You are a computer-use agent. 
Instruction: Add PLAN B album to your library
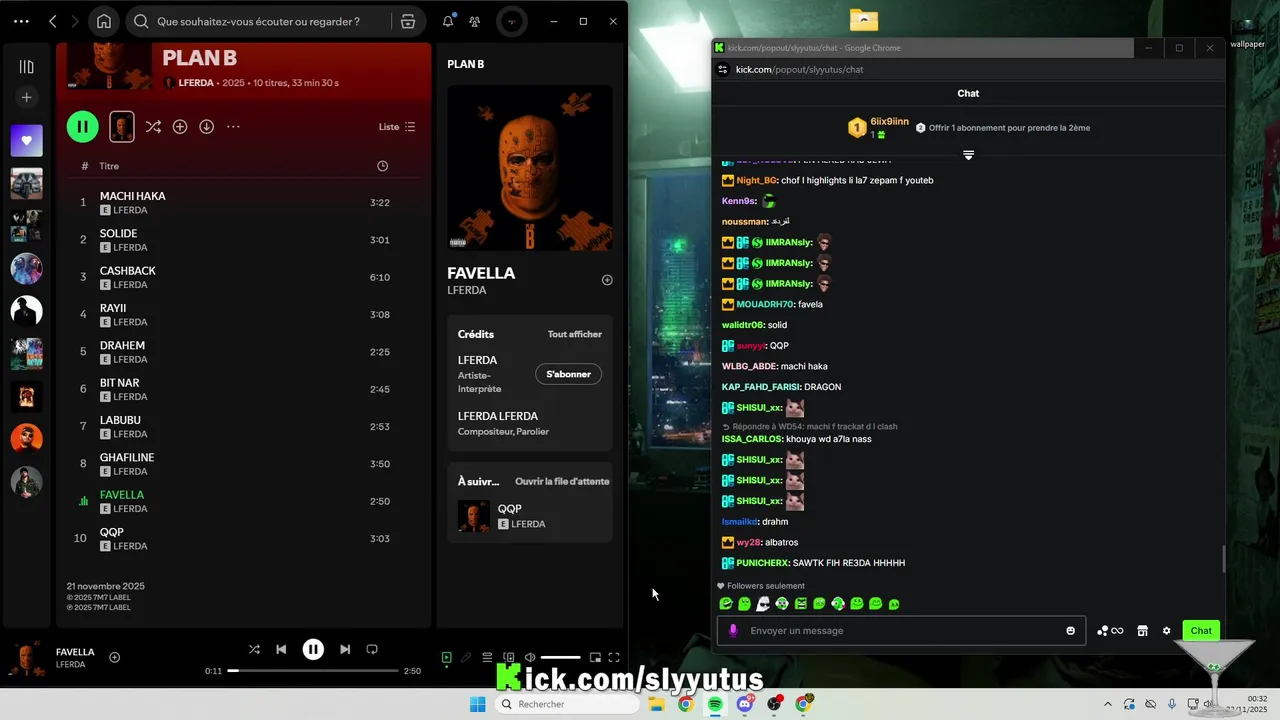click(180, 127)
